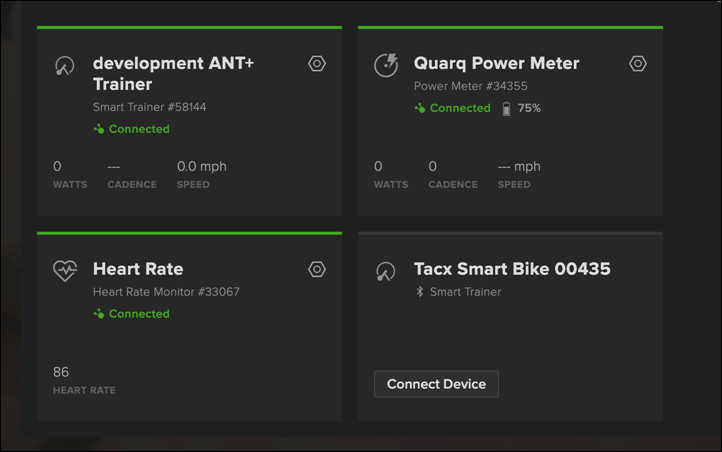Click the battery icon next to 75%

(506, 109)
